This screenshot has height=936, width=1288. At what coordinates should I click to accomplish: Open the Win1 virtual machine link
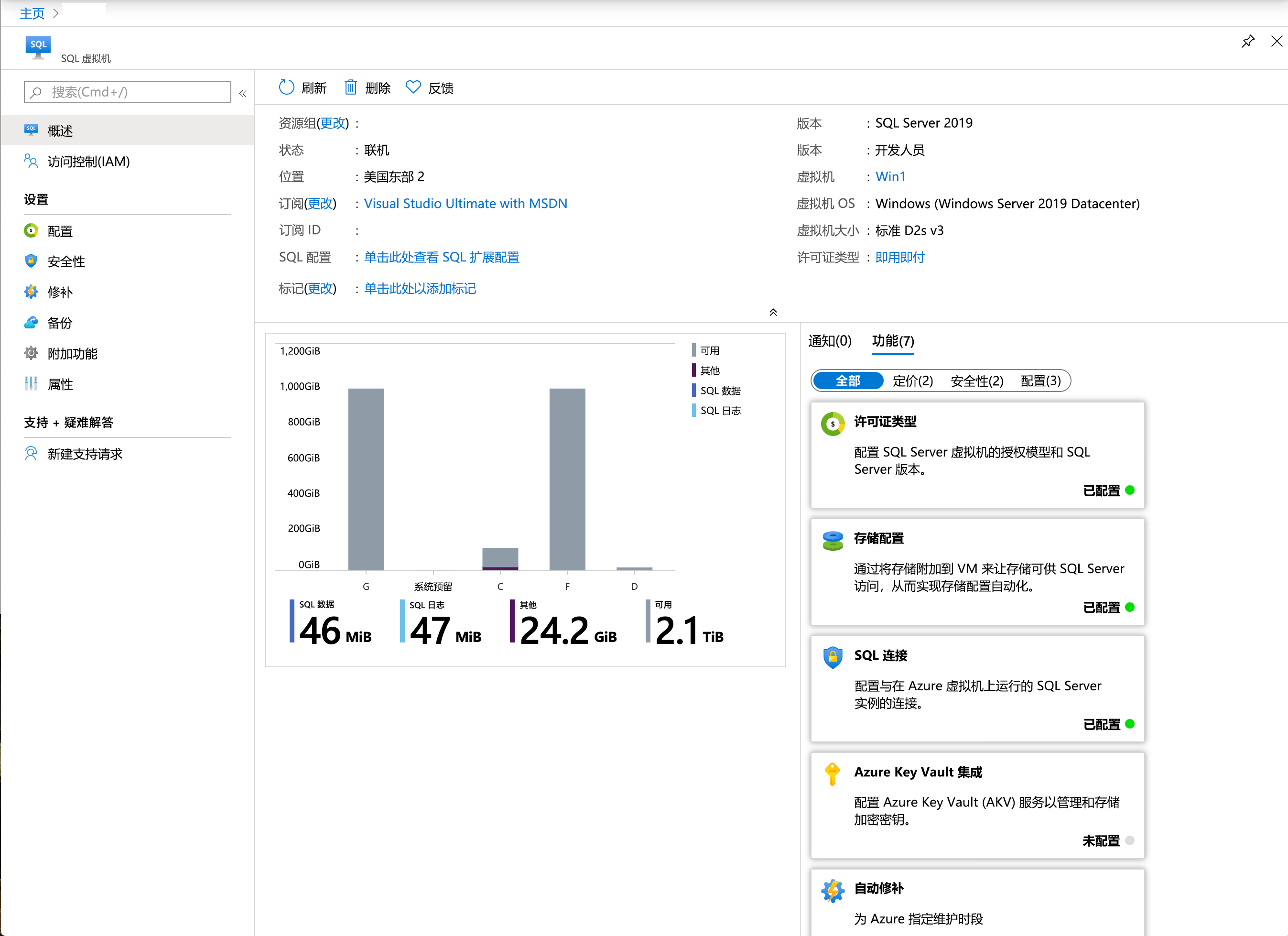(x=890, y=177)
